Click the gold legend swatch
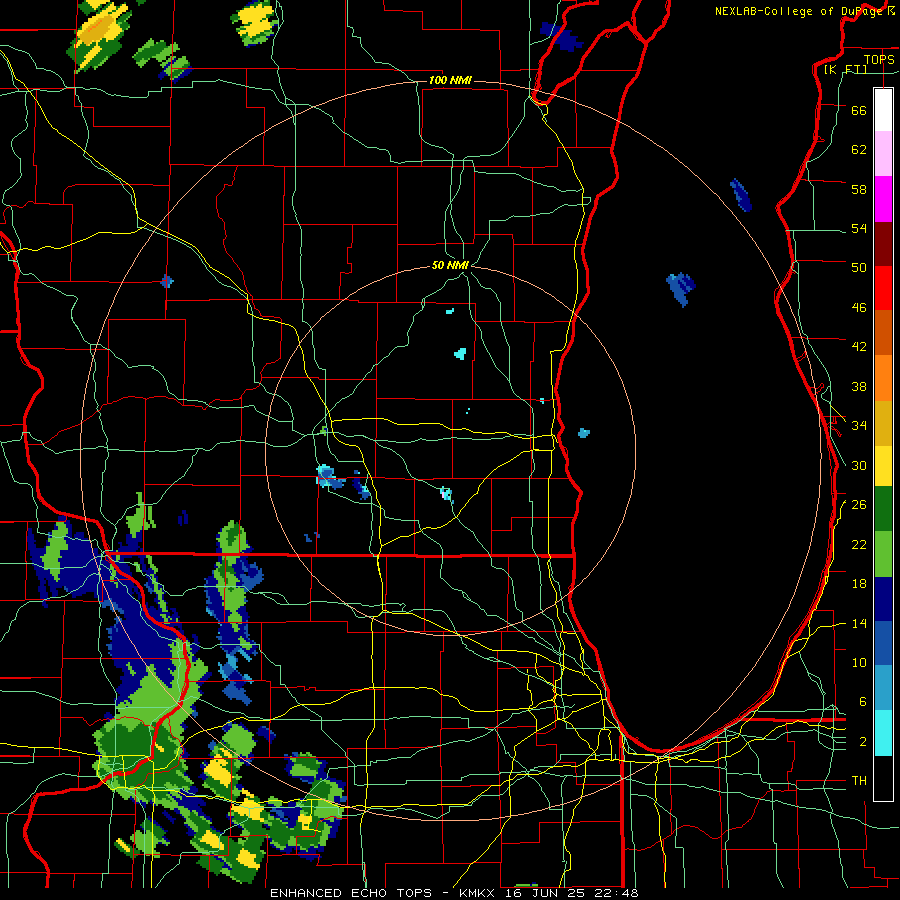 pyautogui.click(x=883, y=423)
